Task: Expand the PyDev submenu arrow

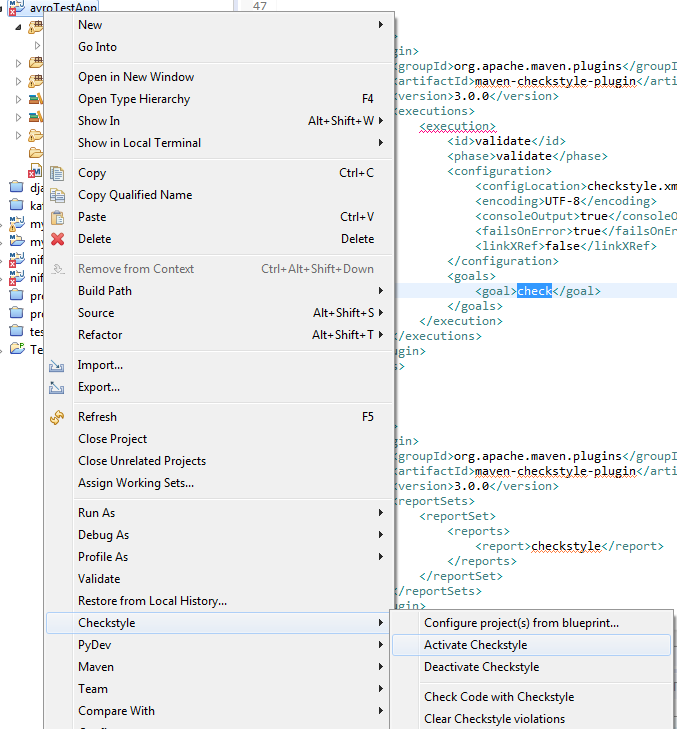Action: tap(381, 645)
